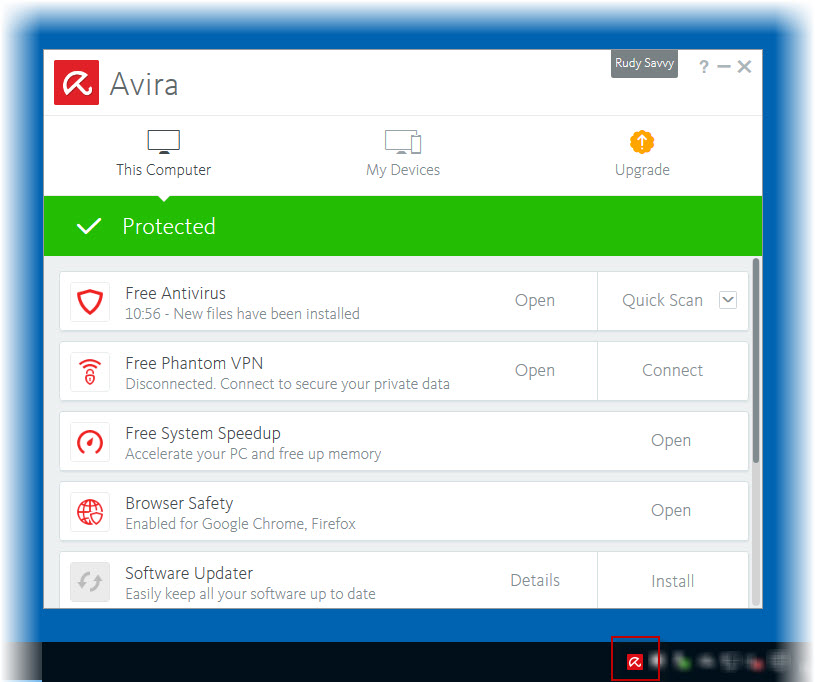Expand the Quick Scan dropdown arrow

click(728, 300)
